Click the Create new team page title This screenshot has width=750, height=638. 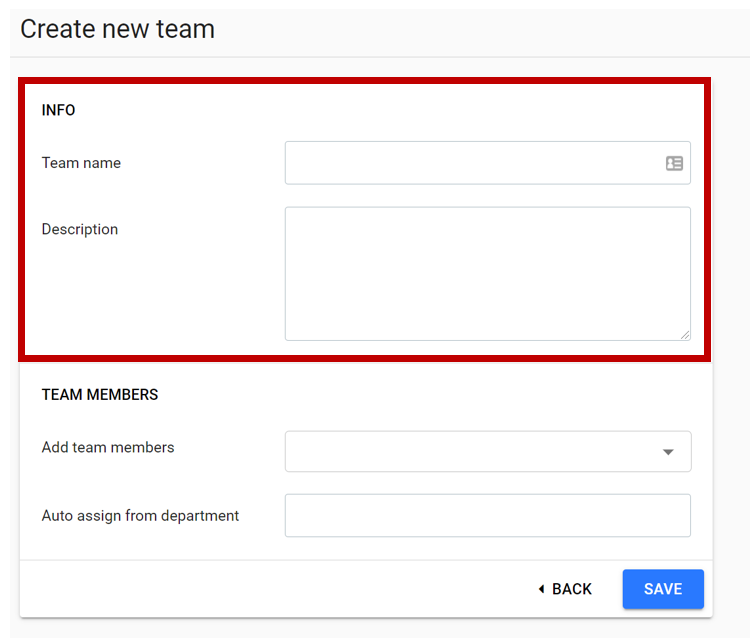tap(118, 29)
